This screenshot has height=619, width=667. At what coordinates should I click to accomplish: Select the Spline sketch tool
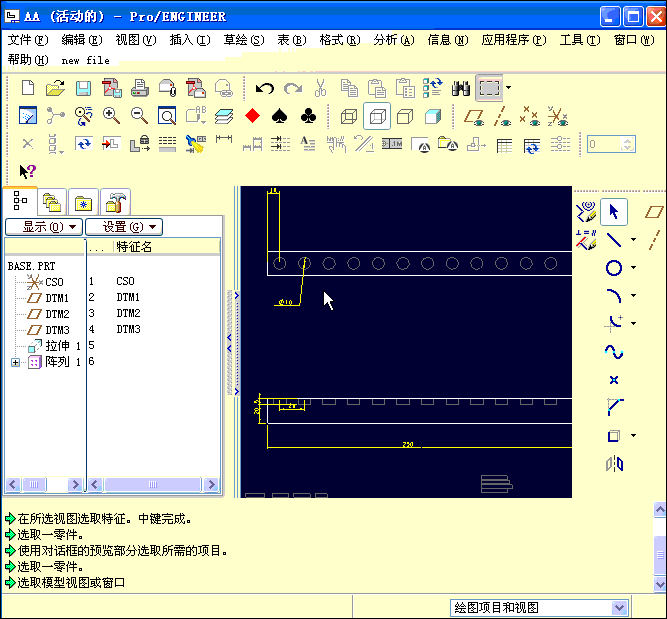click(x=613, y=352)
